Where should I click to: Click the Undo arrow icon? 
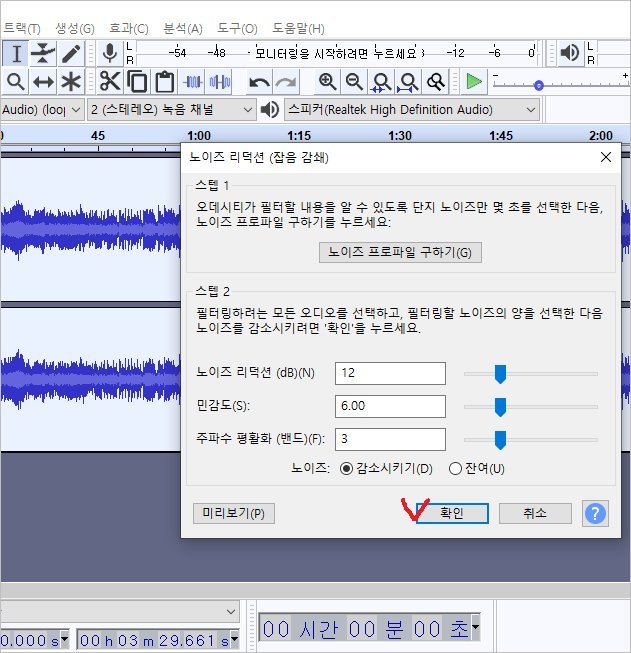pos(260,82)
